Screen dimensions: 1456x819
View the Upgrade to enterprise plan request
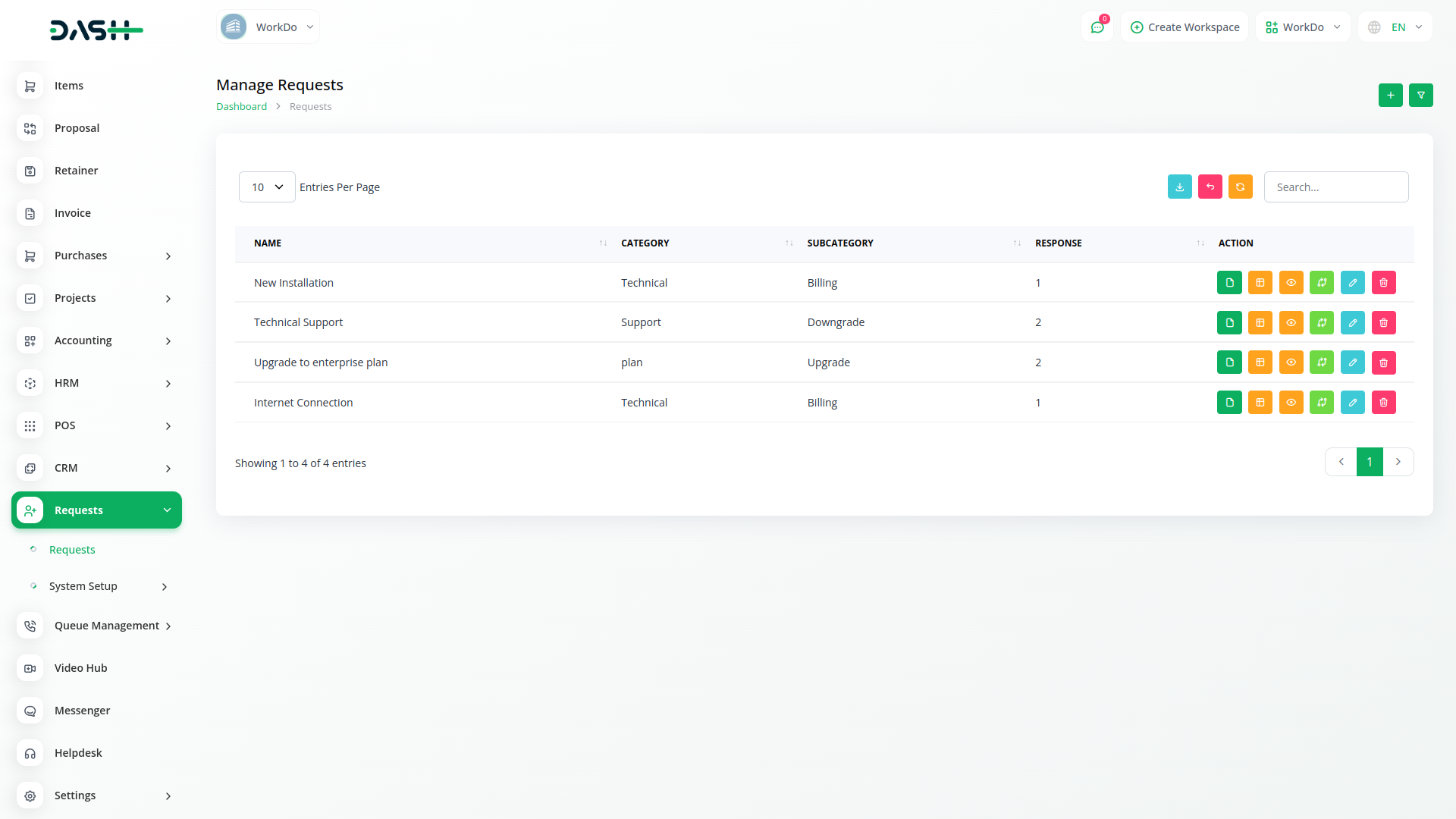point(1291,362)
